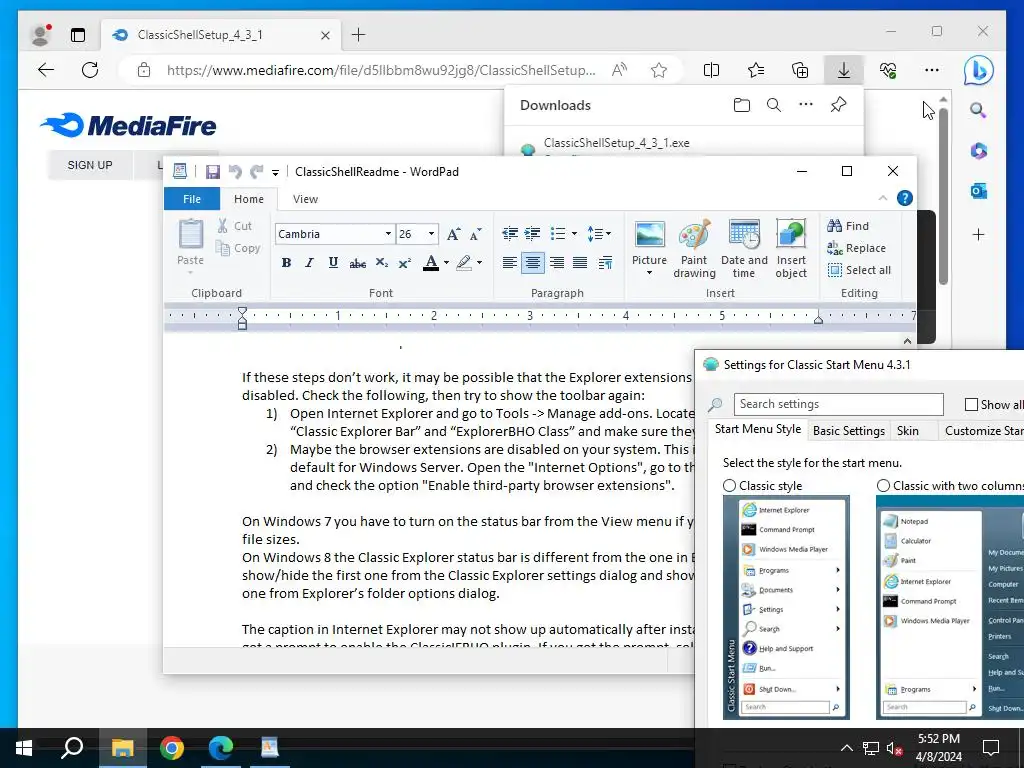The width and height of the screenshot is (1024, 768).
Task: Search downloads in Edge Downloads panel
Action: point(774,105)
